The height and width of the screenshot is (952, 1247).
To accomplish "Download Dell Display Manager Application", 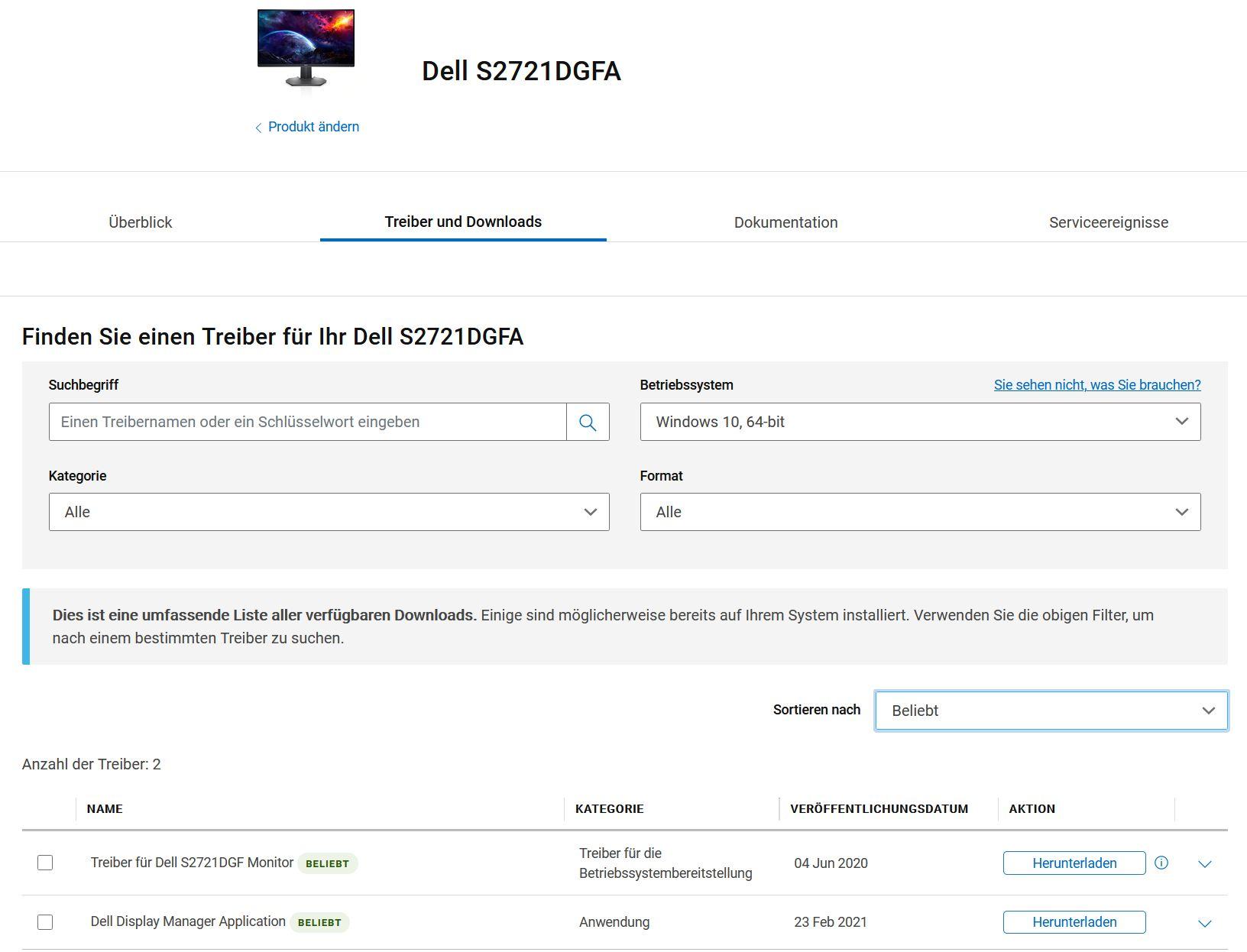I will [1074, 922].
